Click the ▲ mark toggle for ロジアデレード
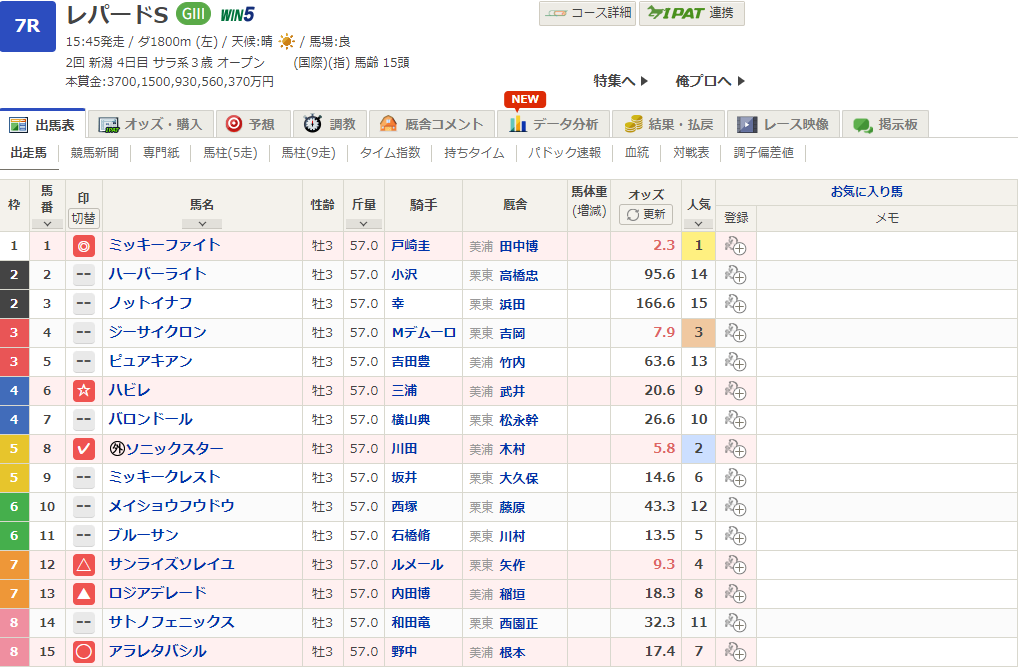1018x667 pixels. (x=83, y=594)
